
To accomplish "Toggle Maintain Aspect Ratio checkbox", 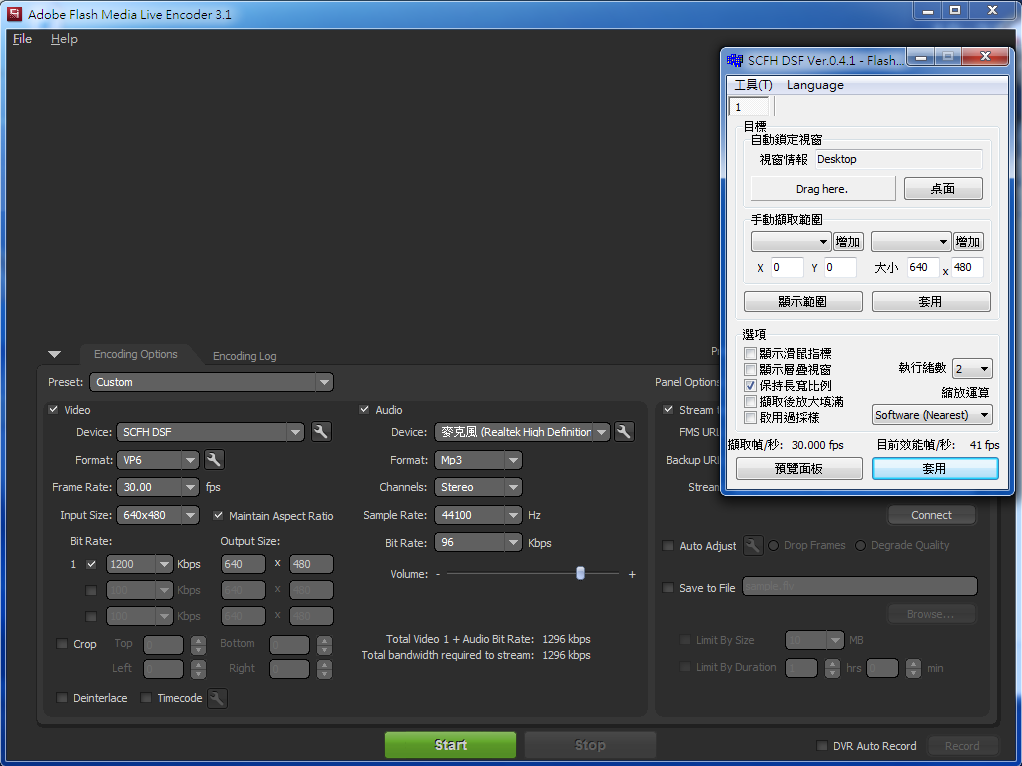I will 219,516.
